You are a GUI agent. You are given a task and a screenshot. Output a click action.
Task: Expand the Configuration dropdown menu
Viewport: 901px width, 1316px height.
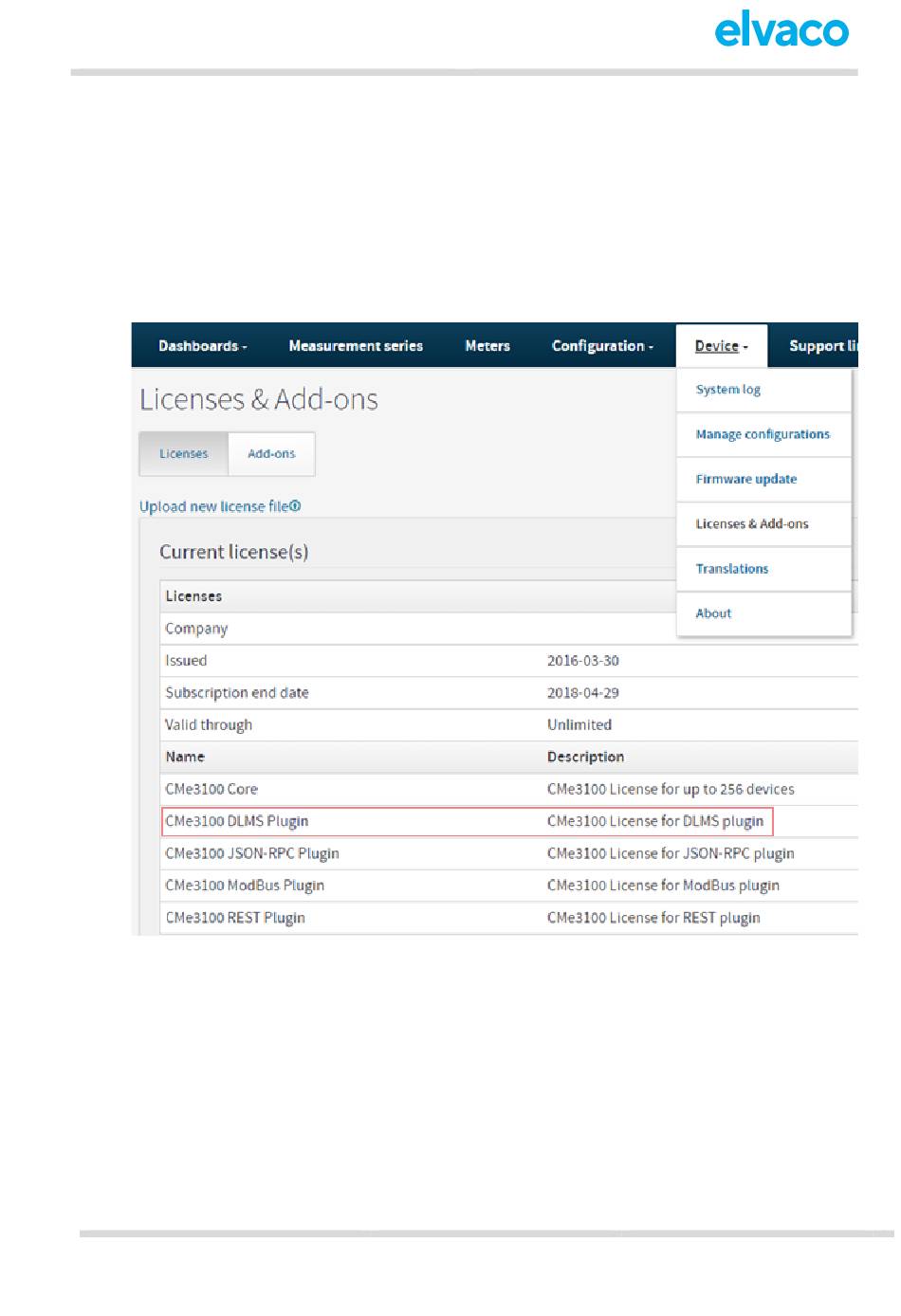(x=602, y=346)
